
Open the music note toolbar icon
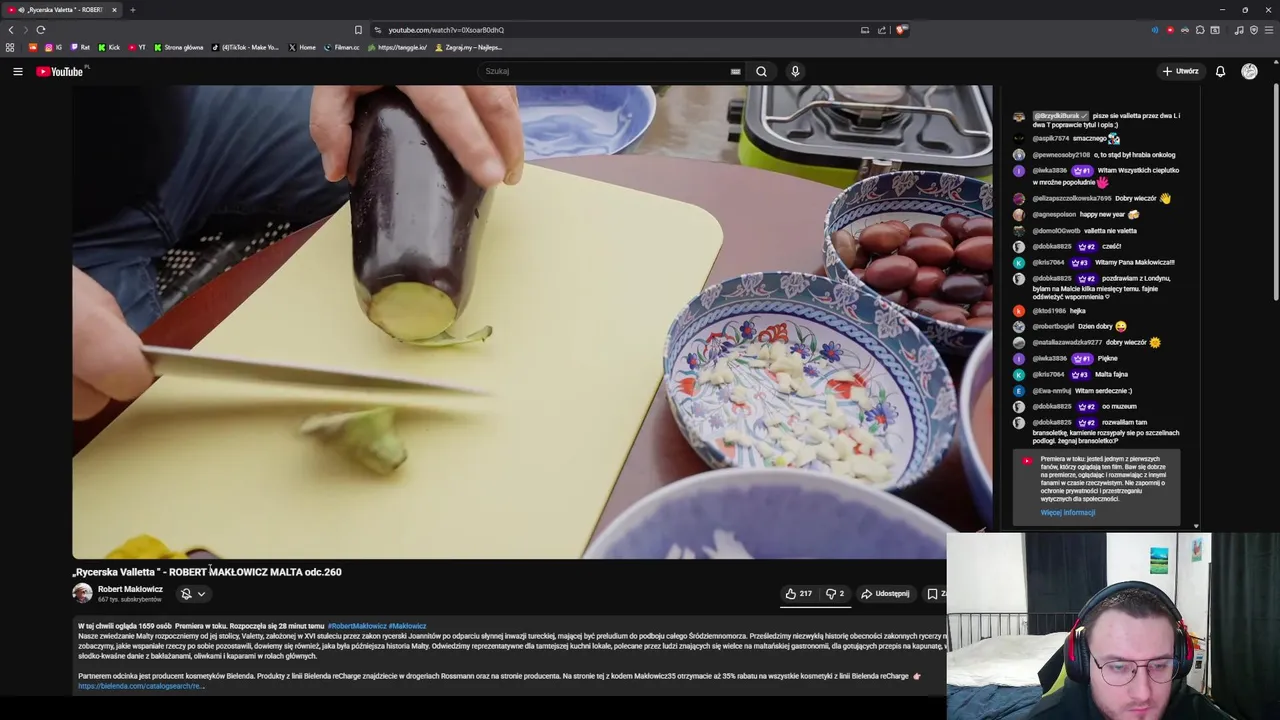click(x=1239, y=30)
